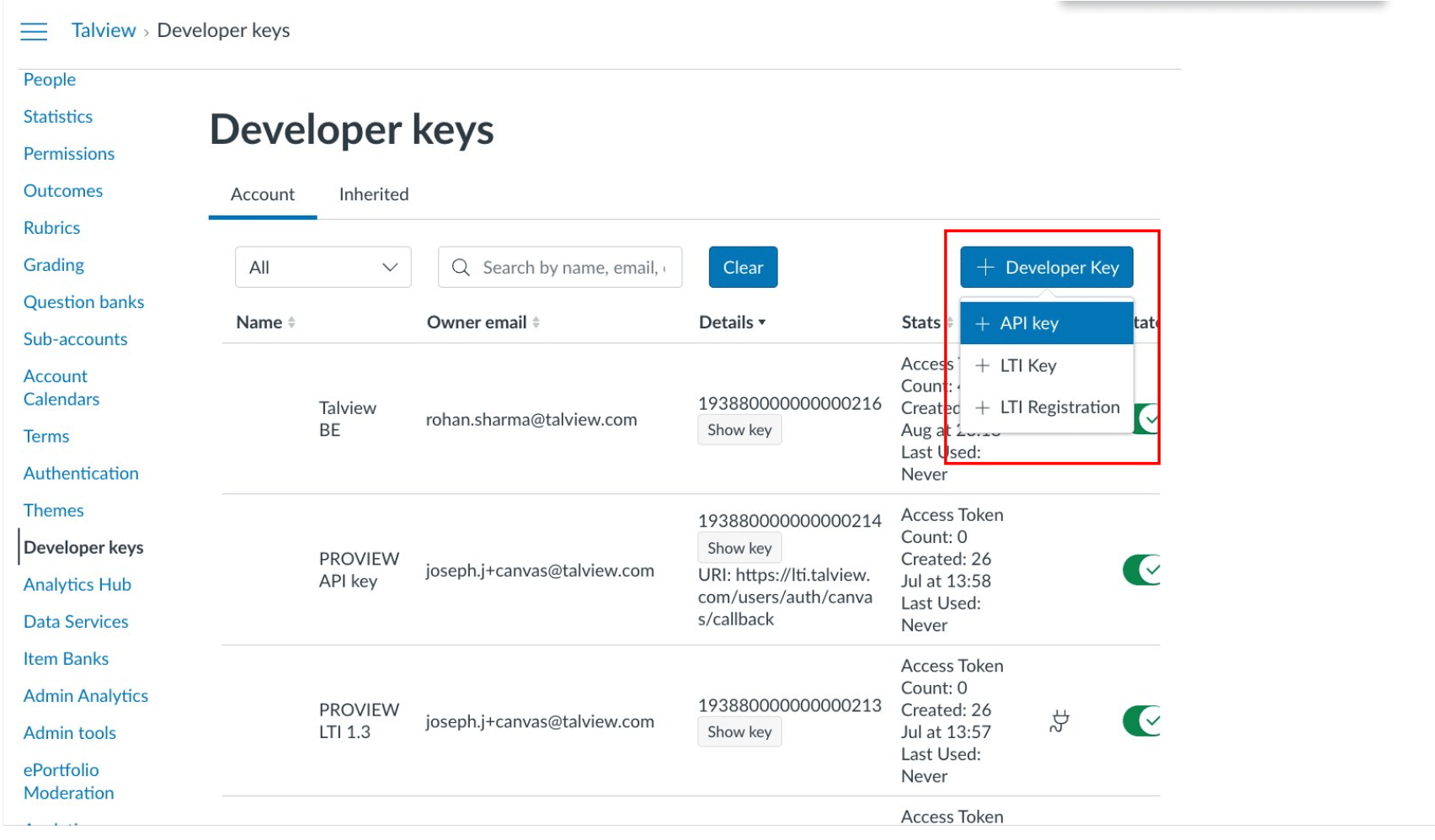Open Item Banks in the sidebar
Viewport: 1435px width, 840px height.
tap(67, 659)
